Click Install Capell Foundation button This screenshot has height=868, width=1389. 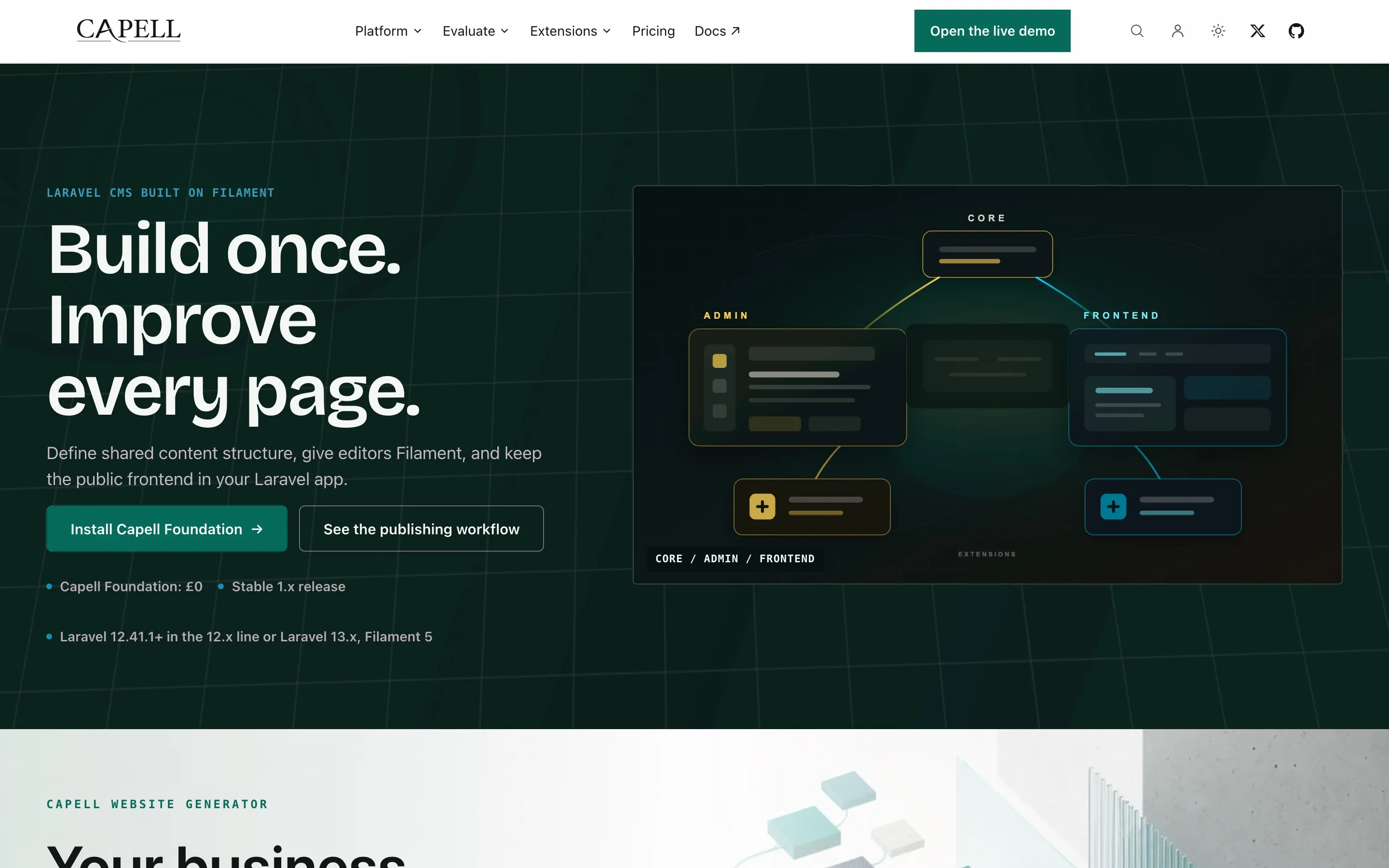(x=166, y=529)
